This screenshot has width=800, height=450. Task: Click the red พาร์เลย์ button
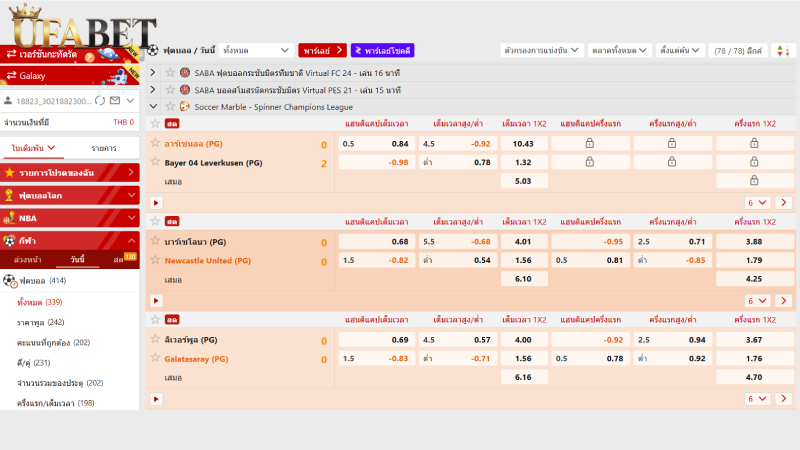[322, 51]
